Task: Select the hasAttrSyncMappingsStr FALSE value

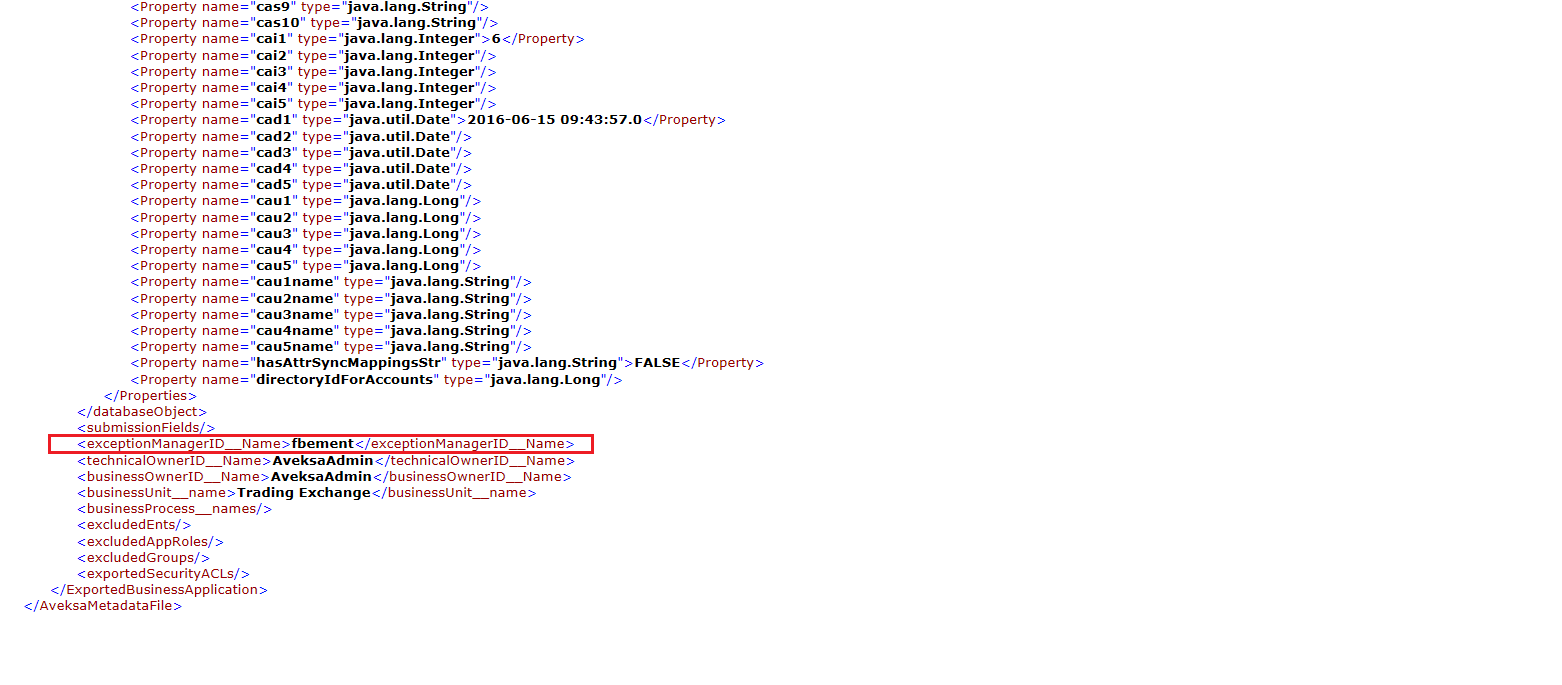Action: pyautogui.click(x=657, y=362)
